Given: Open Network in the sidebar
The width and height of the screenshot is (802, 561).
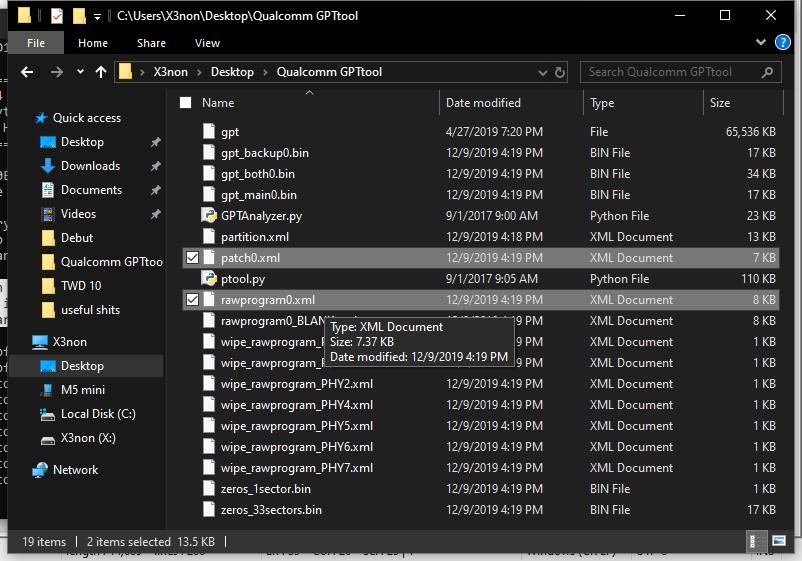Looking at the screenshot, I should pos(75,469).
